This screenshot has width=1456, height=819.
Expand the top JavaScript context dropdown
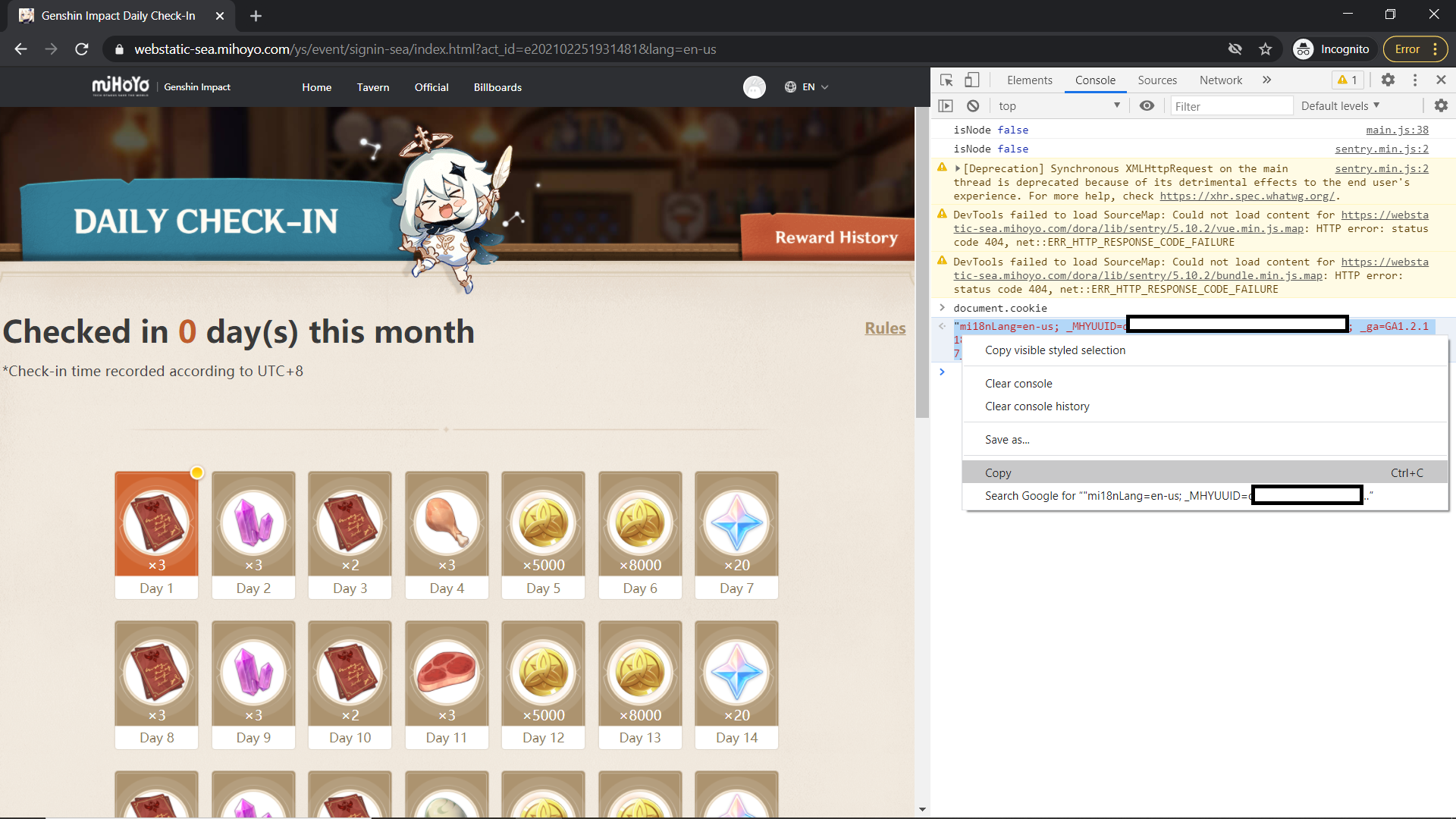(1059, 106)
